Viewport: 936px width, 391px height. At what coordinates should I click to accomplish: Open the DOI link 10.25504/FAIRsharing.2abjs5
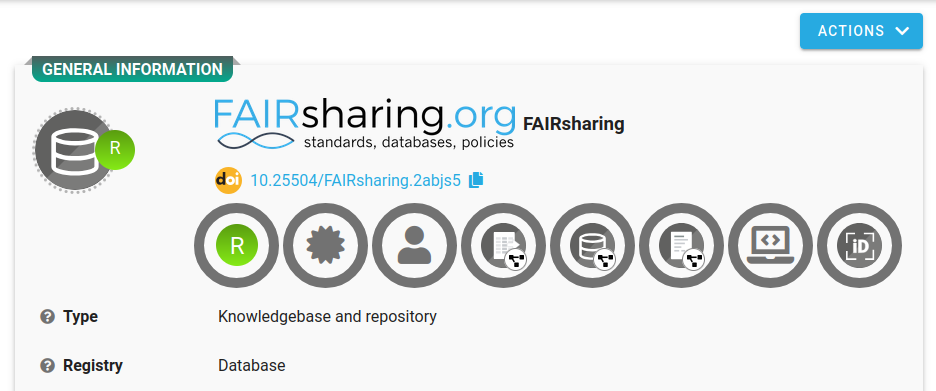coord(356,180)
